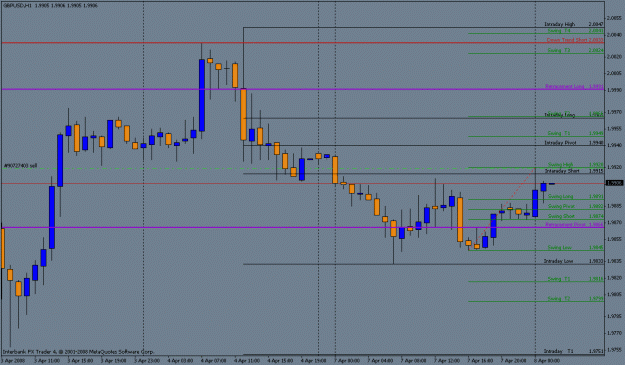Click the '#90727403 sell' order label
Screen dimensions: 625x365
pos(20,166)
